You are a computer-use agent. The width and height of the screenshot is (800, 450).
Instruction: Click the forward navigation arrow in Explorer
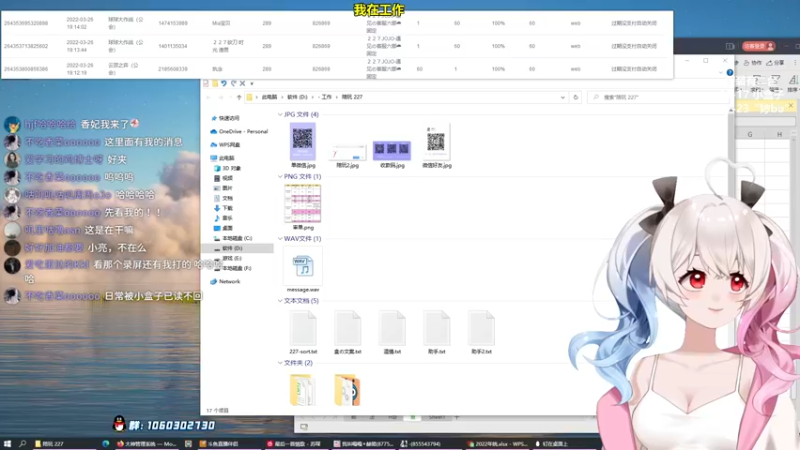221,97
